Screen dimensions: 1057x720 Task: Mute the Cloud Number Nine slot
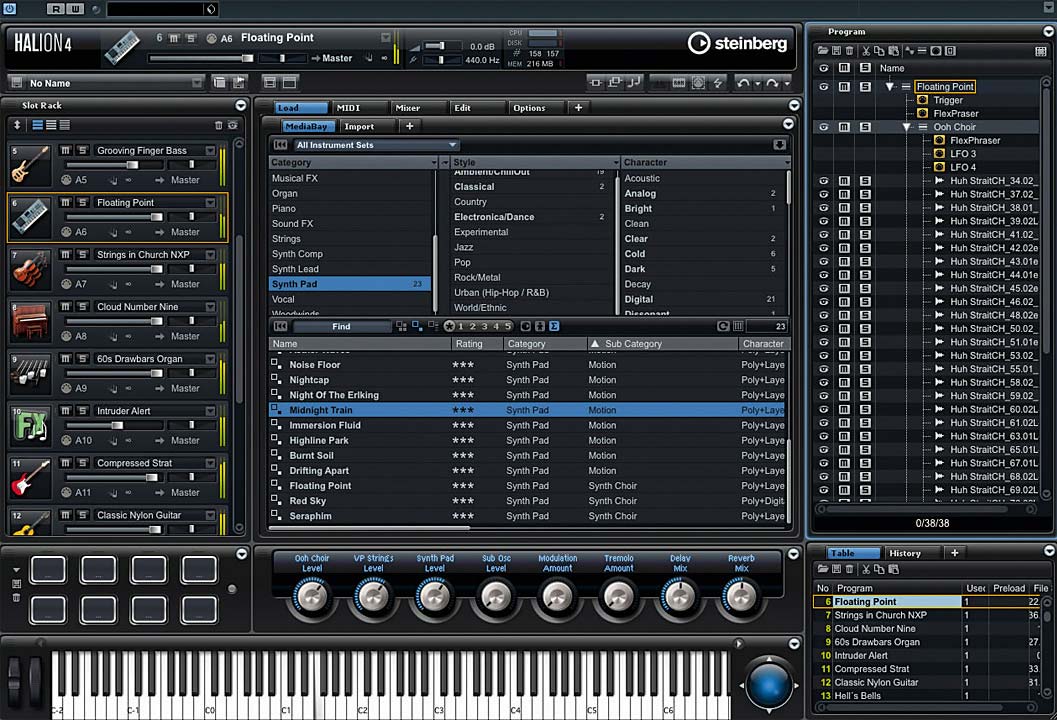pos(65,307)
